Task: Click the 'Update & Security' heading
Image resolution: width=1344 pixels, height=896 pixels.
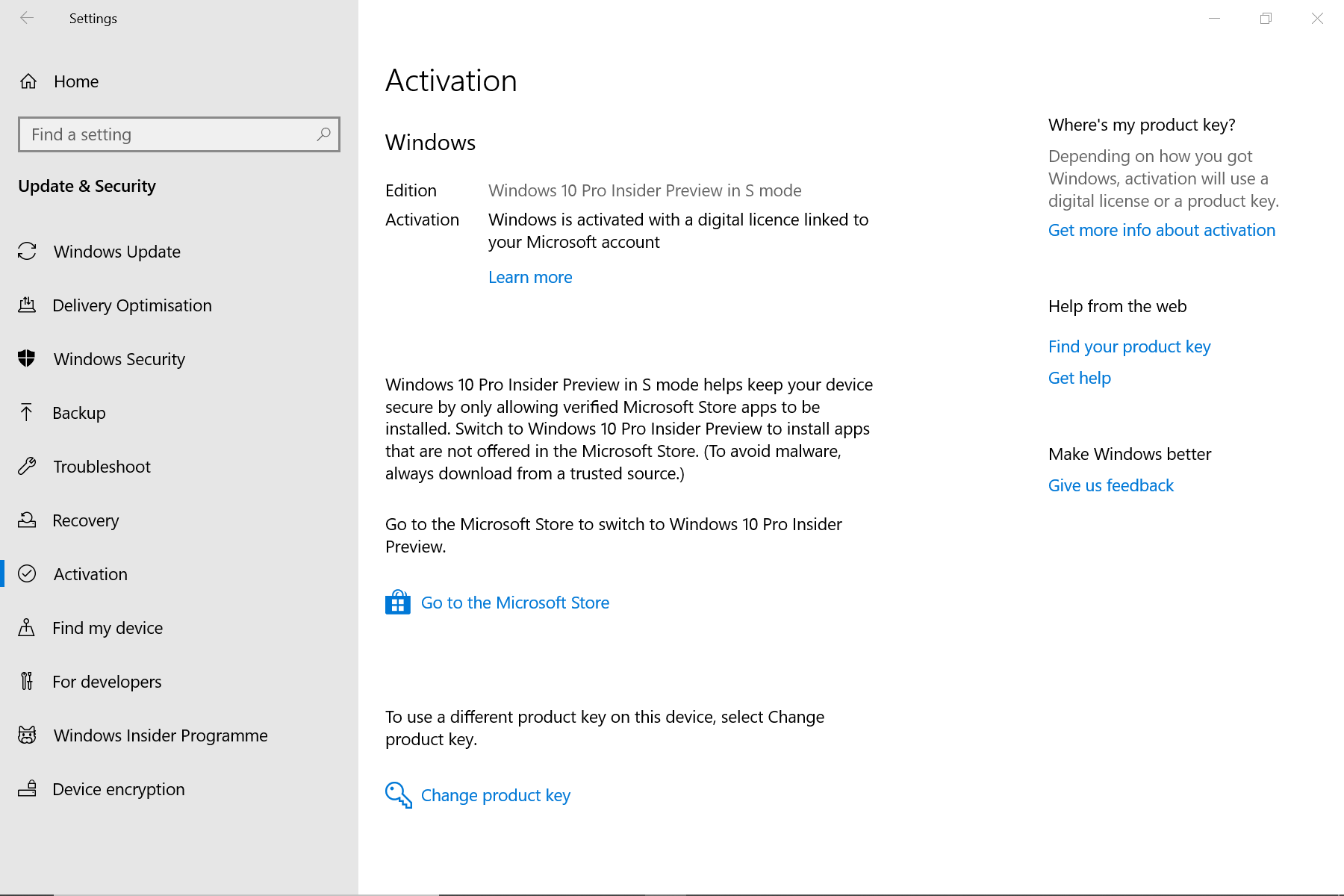Action: [87, 186]
